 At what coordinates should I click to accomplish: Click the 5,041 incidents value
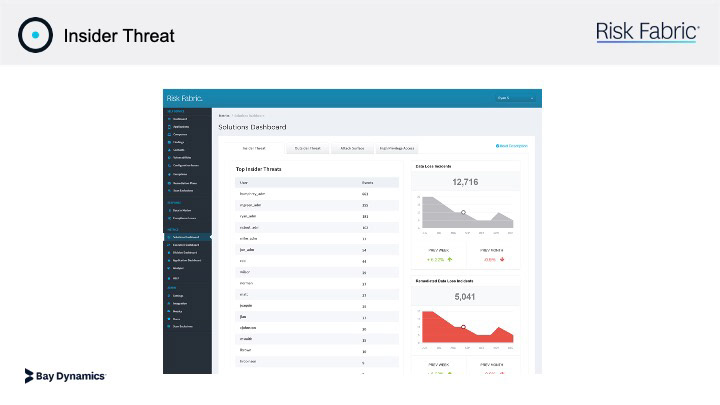[x=465, y=297]
